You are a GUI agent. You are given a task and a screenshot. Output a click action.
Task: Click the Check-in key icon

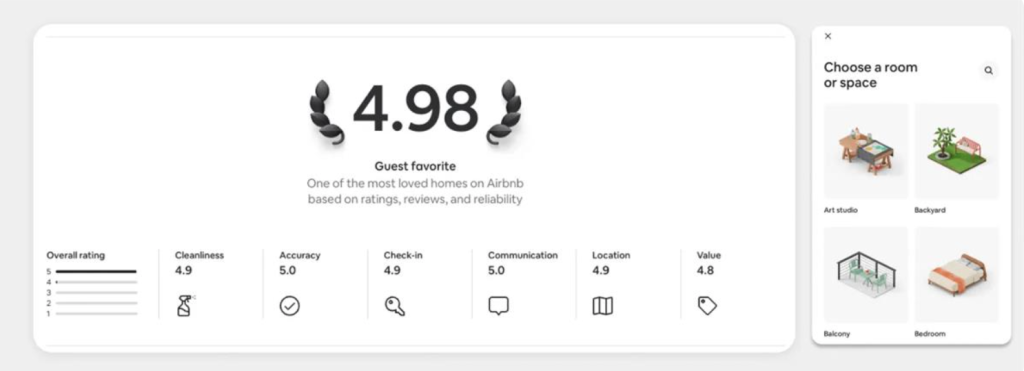coord(394,306)
